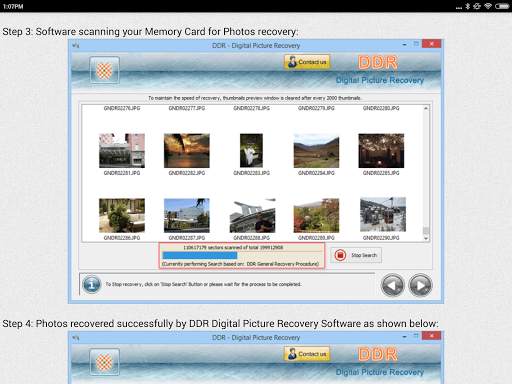This screenshot has height=384, width=512.
Task: Click the blue info circle icon
Action: tap(91, 285)
